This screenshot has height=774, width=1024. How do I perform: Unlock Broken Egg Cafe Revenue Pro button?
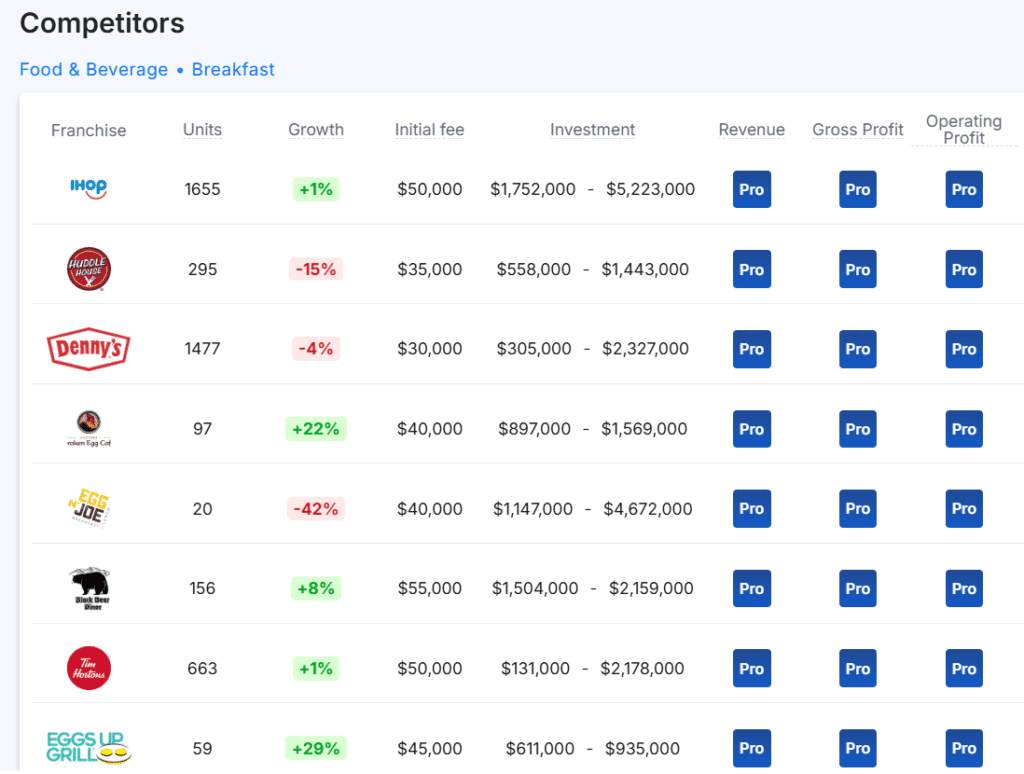coord(752,429)
